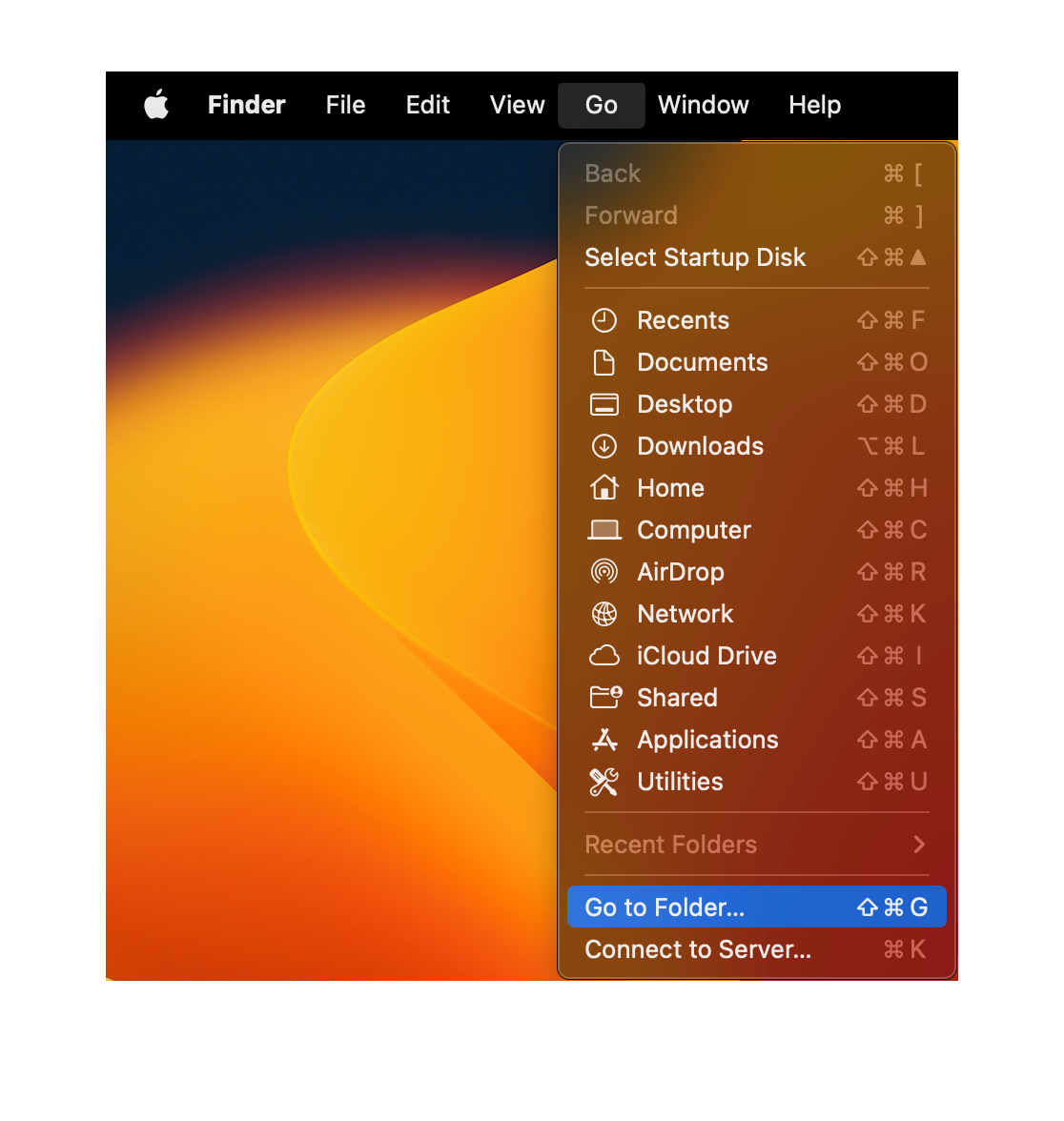Open the View menu
The width and height of the screenshot is (1064, 1121).
coord(517,105)
